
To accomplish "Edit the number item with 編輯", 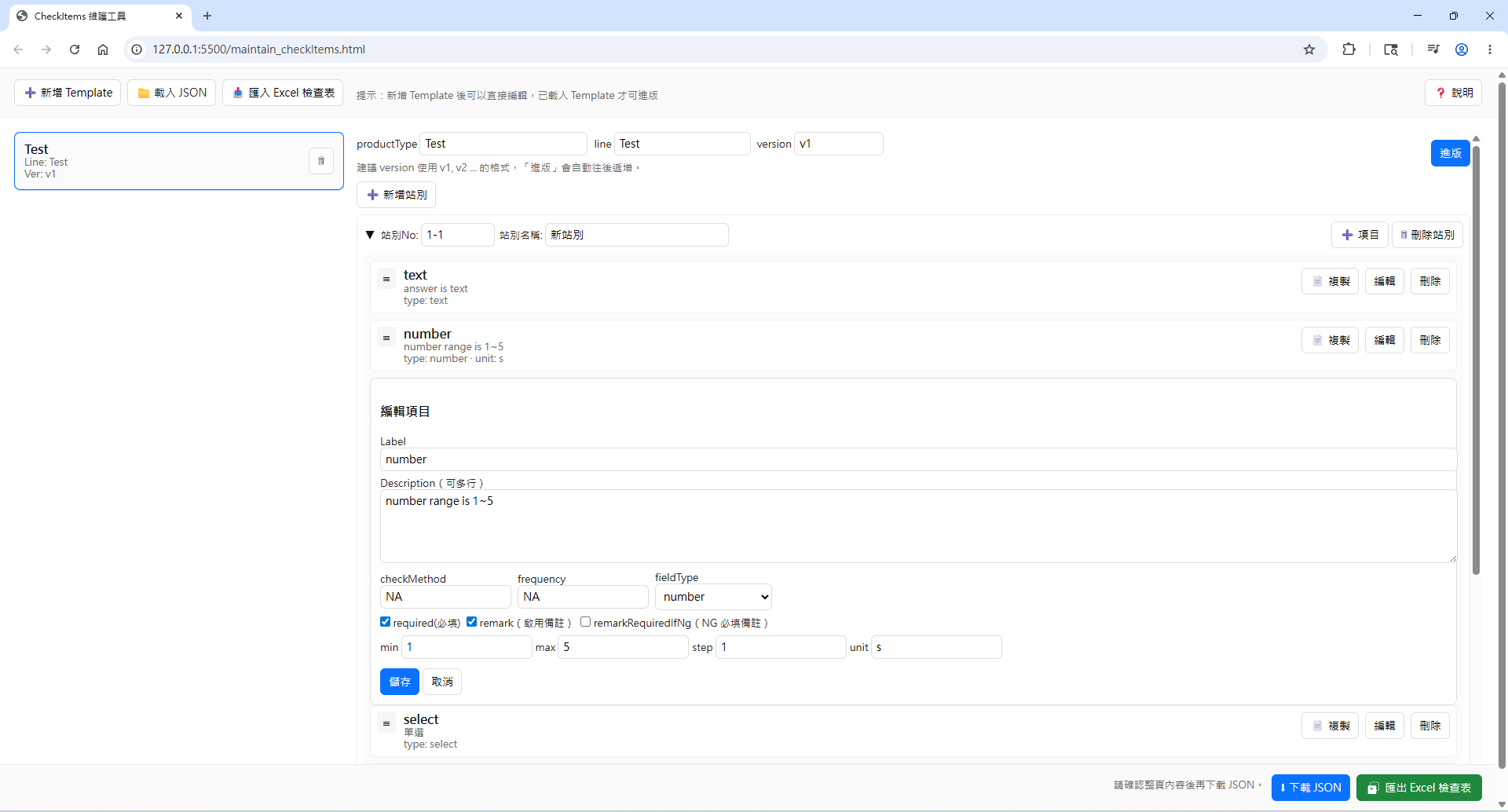I will point(1385,340).
